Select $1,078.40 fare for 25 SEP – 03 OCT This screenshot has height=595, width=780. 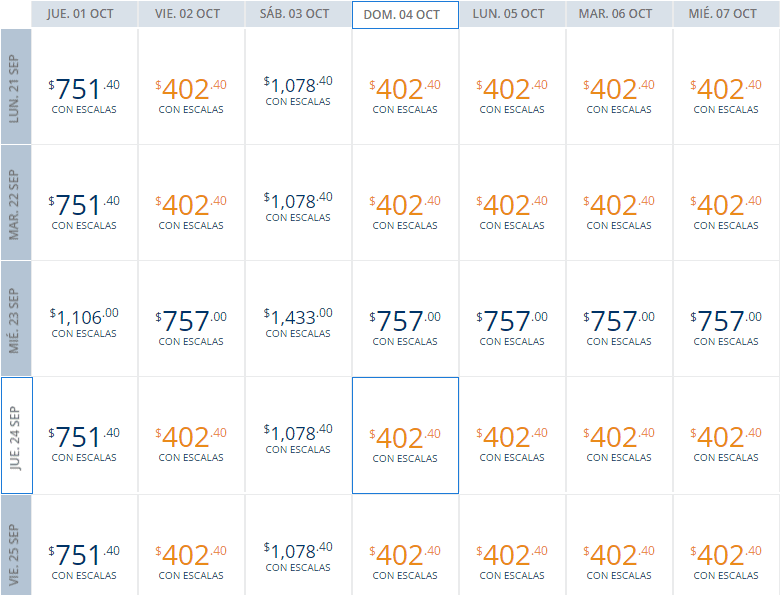pos(298,545)
